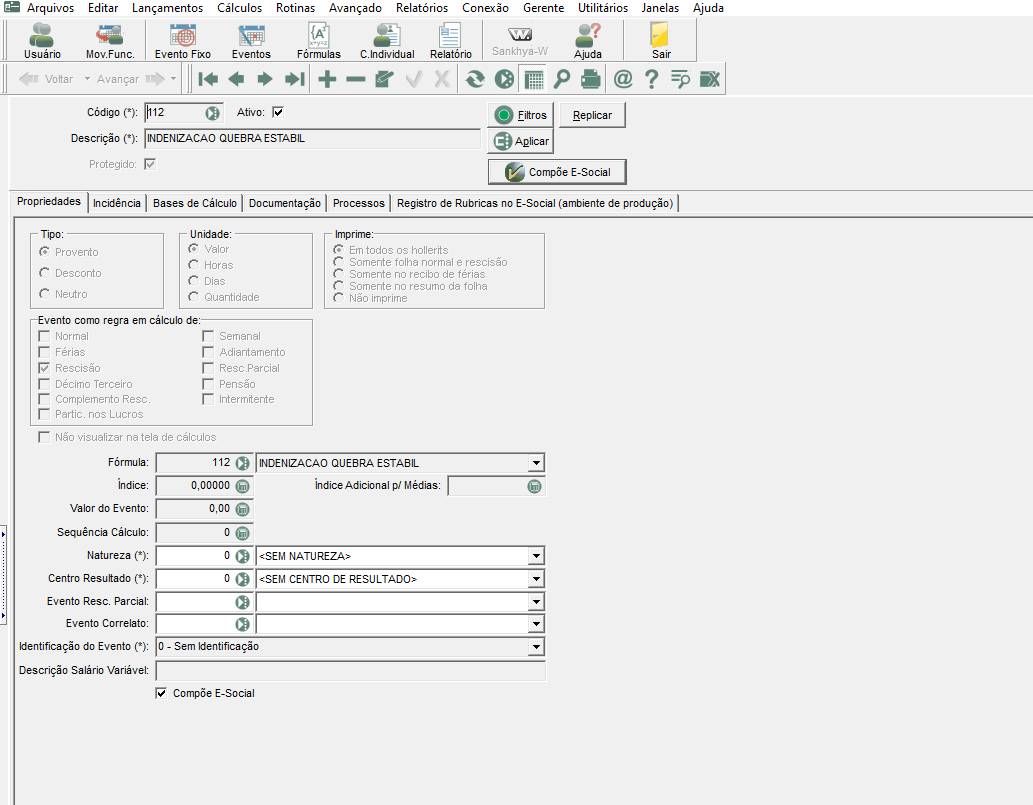Click the Ajuda toolbar icon

[x=588, y=41]
